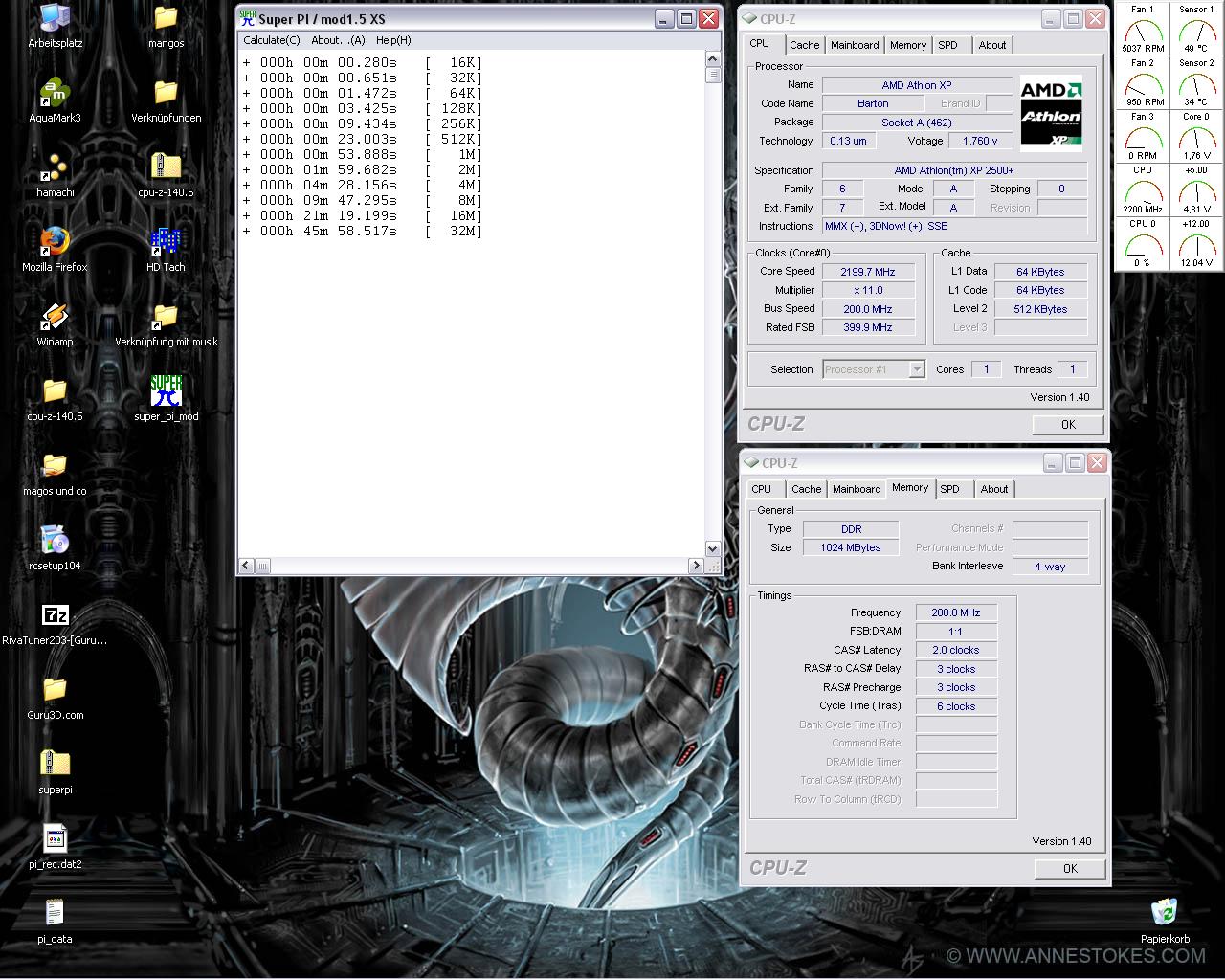Click the Bank Interleave 4-way value

coord(1050,567)
